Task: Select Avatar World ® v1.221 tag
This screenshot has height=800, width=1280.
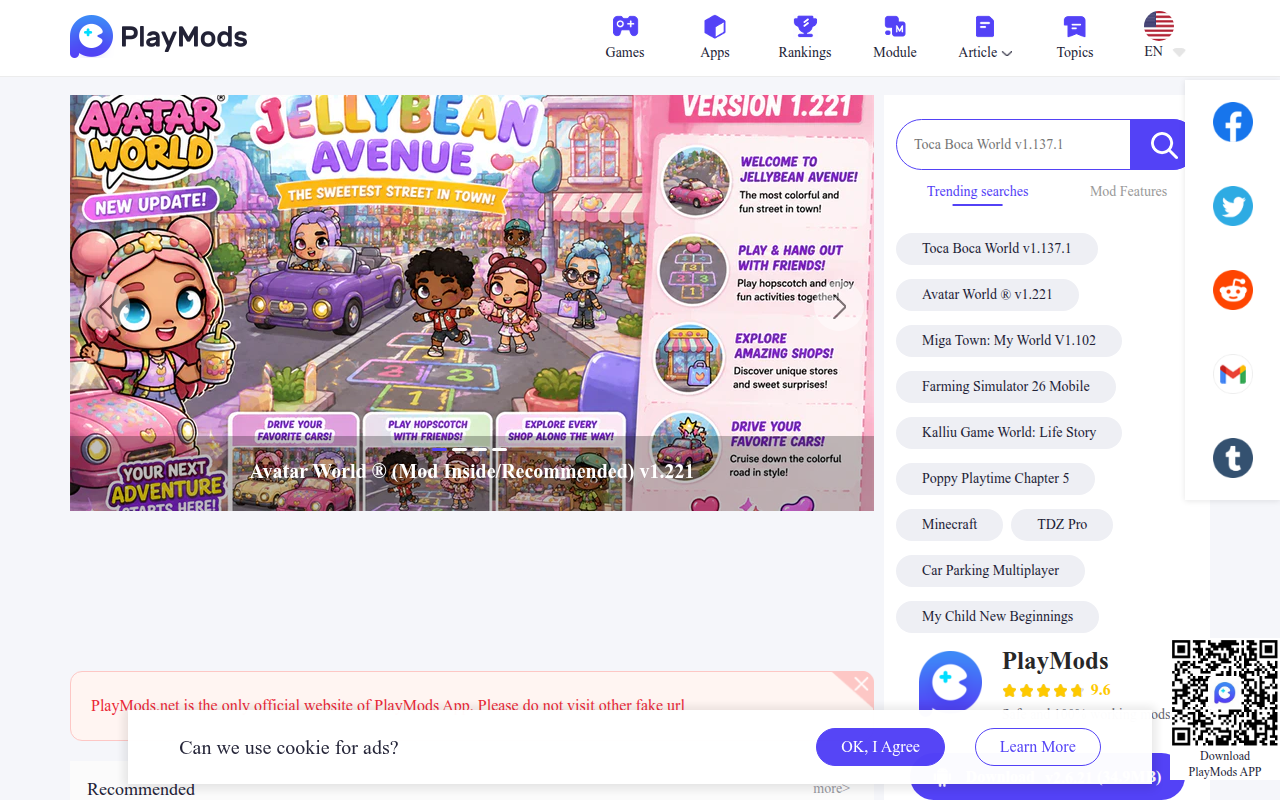Action: 988,294
